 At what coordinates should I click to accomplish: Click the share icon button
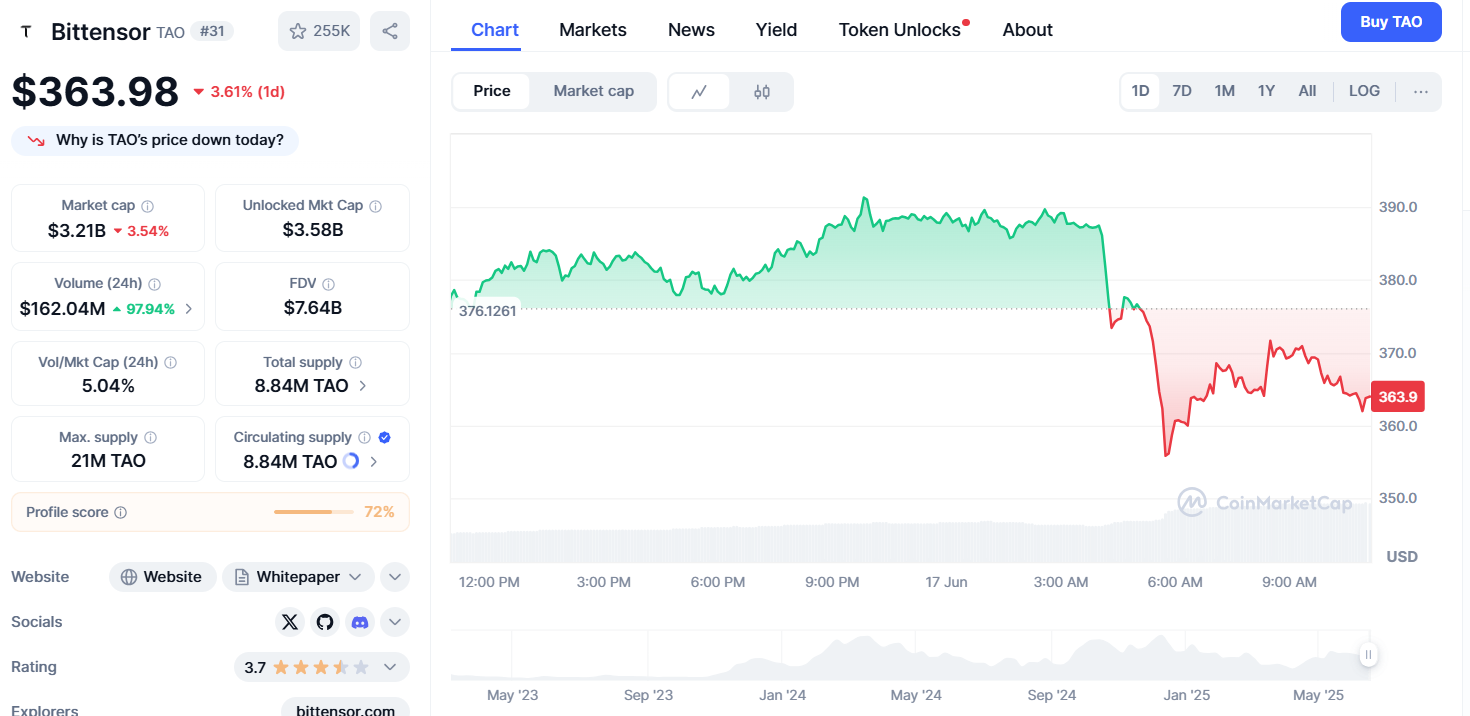[390, 31]
